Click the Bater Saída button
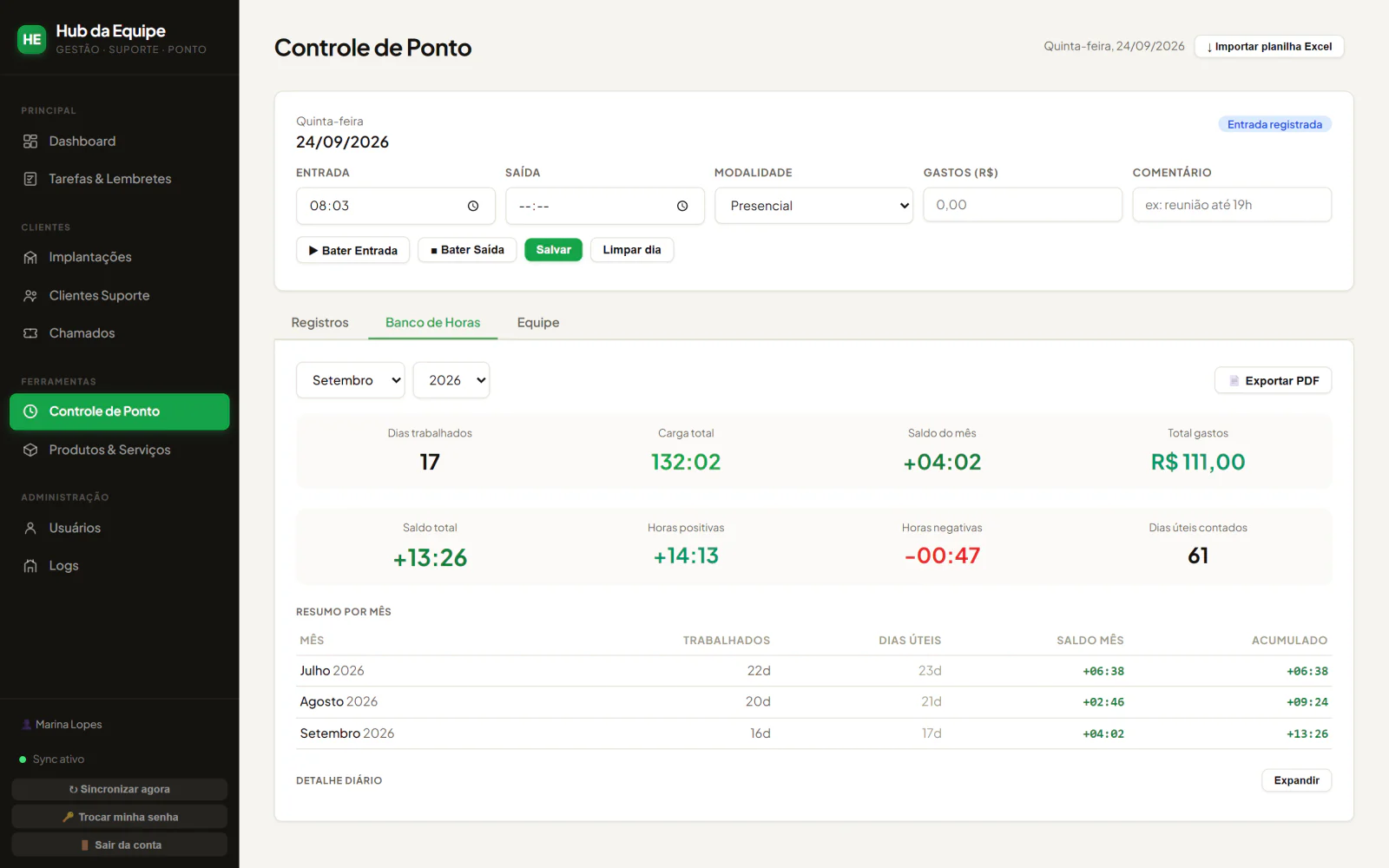This screenshot has height=868, width=1389. (x=467, y=250)
